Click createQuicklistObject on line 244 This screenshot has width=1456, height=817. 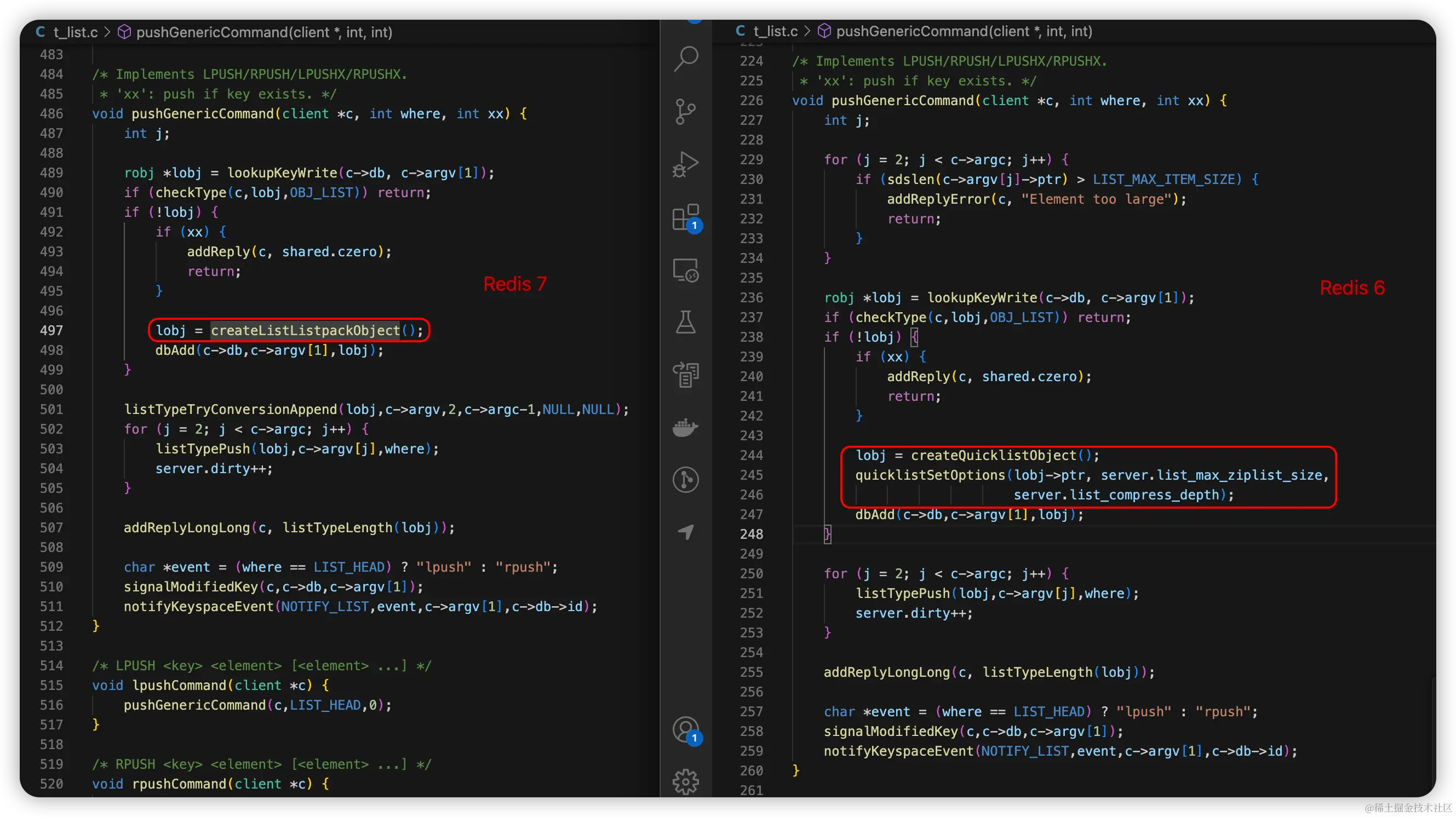point(994,456)
